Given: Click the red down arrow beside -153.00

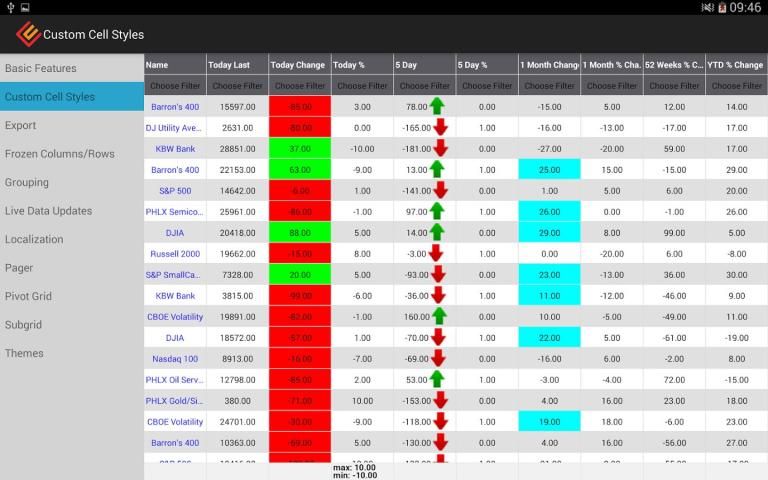Looking at the screenshot, I should point(440,401).
